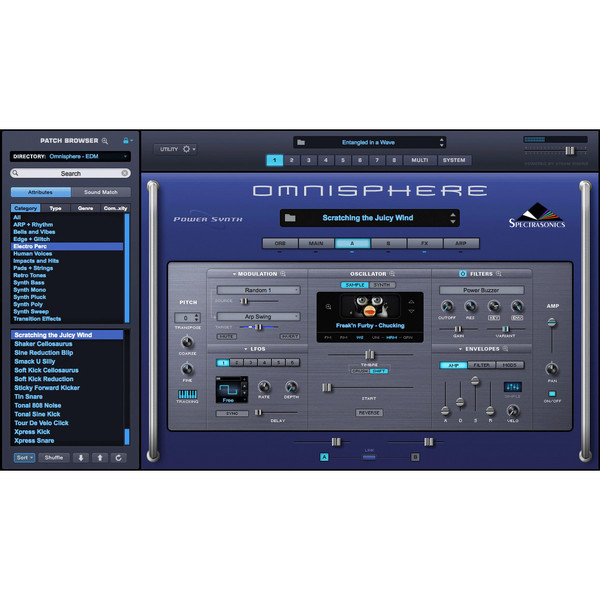Open the Sort dropdown
Image resolution: width=600 pixels, height=600 pixels.
(x=24, y=458)
